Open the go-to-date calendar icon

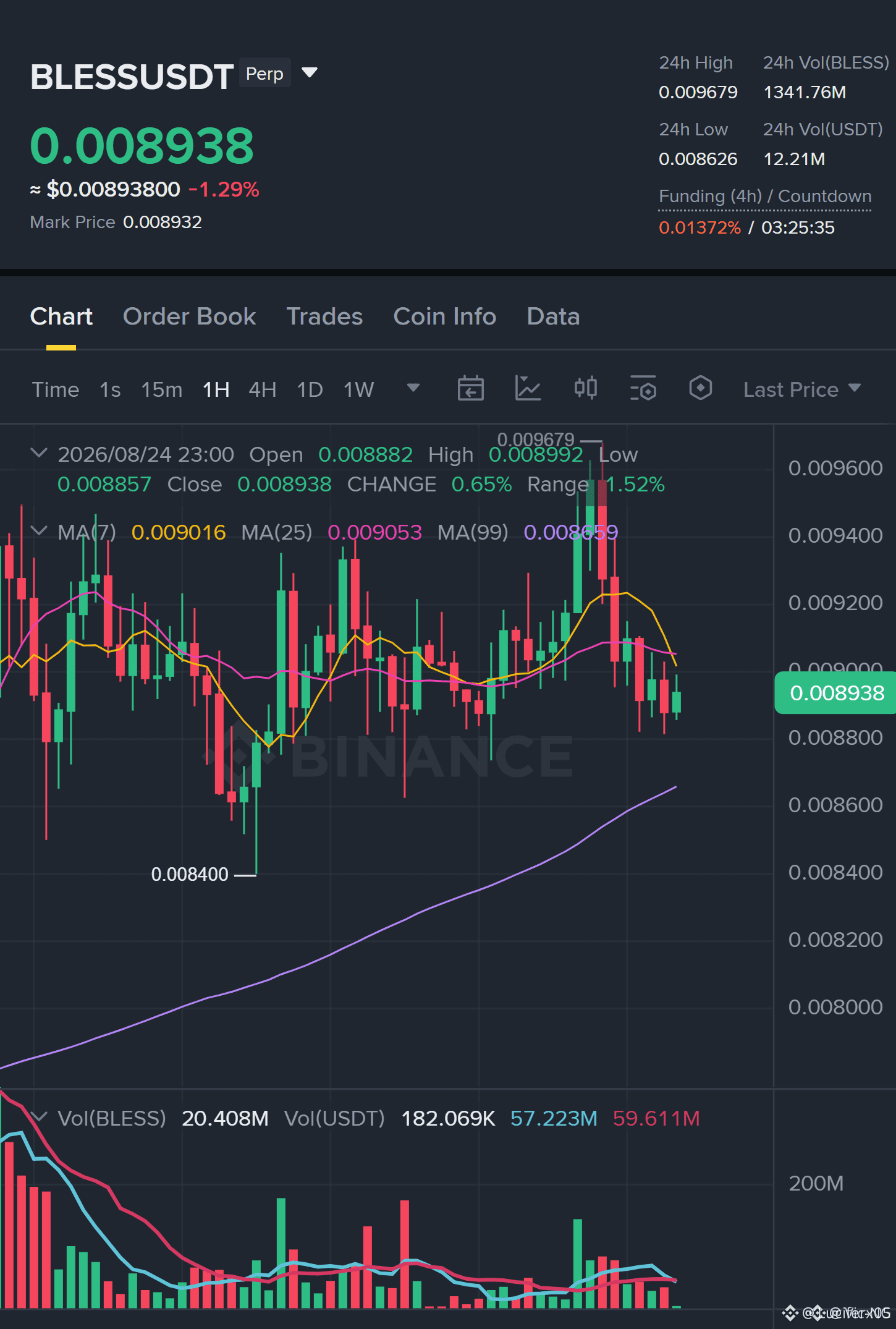pos(470,388)
